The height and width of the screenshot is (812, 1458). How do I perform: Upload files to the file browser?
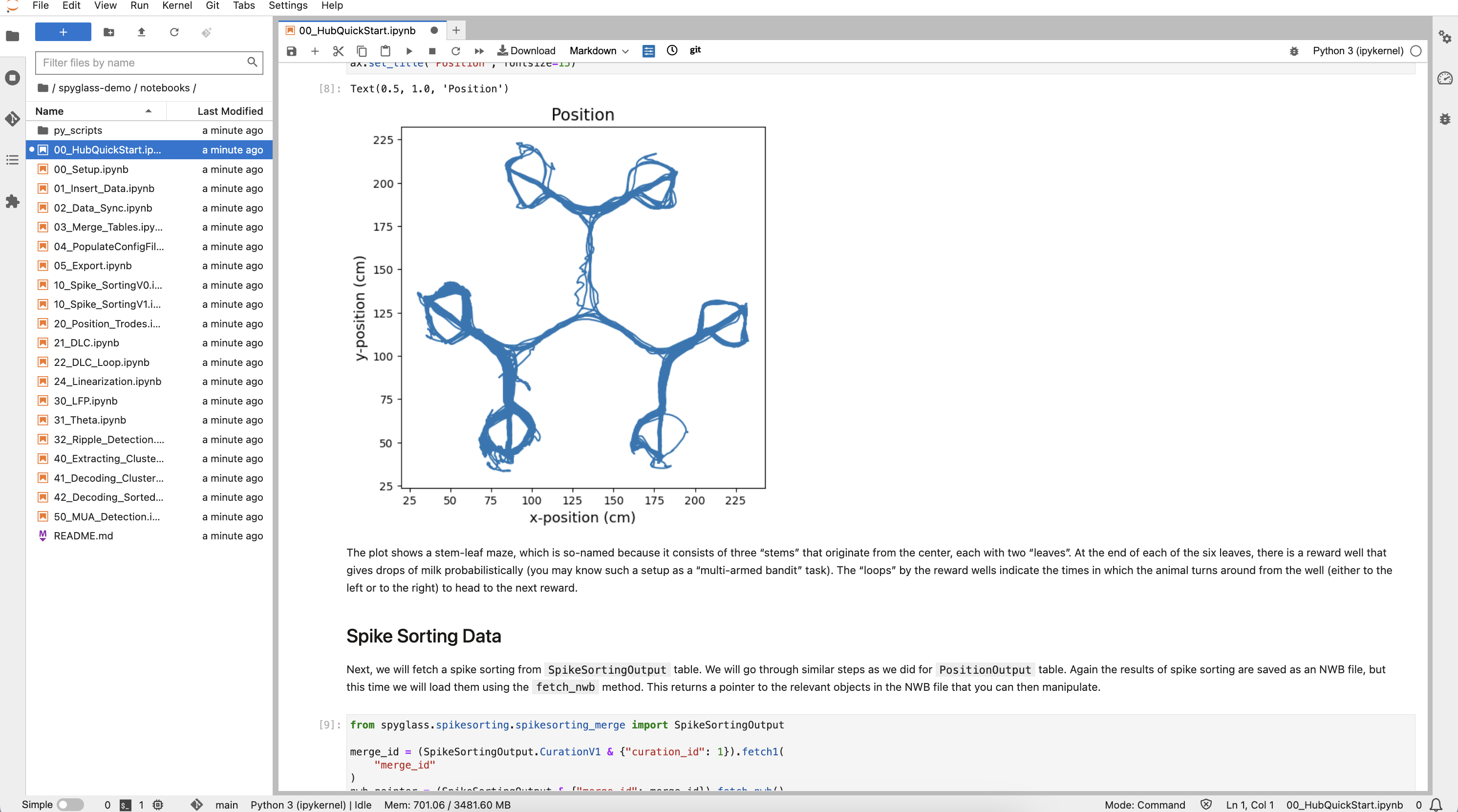[x=142, y=32]
